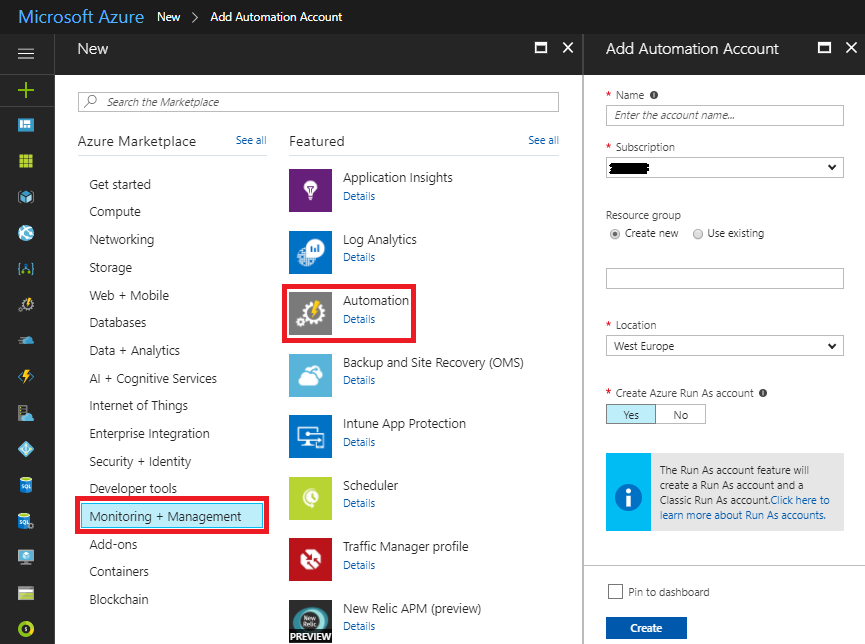Enable the Pin to dashboard checkbox
Viewport: 865px width, 644px height.
[x=615, y=591]
